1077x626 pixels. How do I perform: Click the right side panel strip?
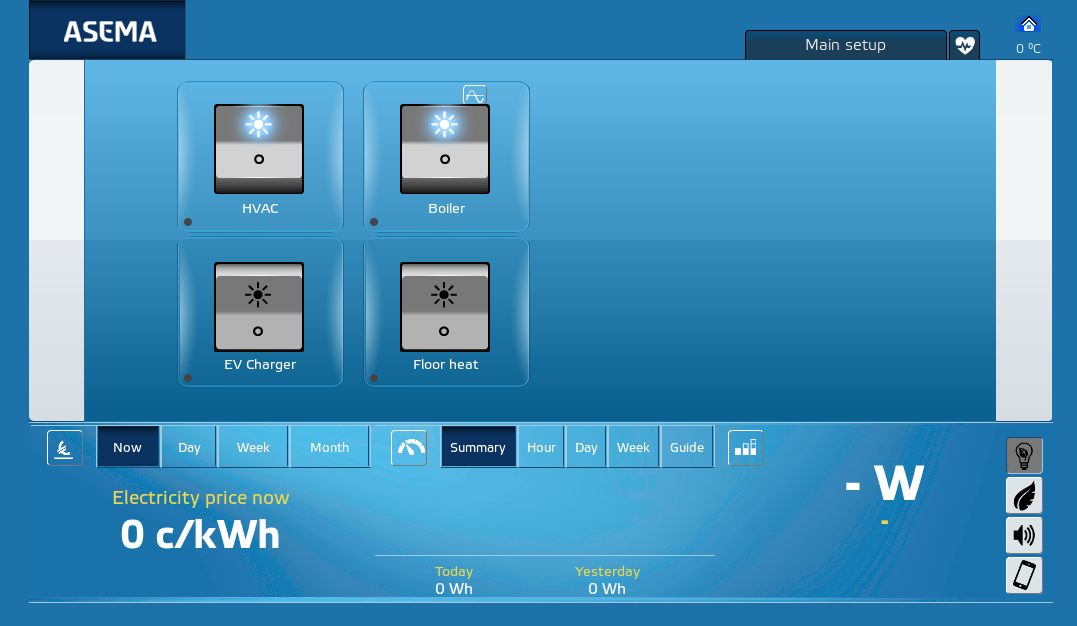pos(1023,241)
